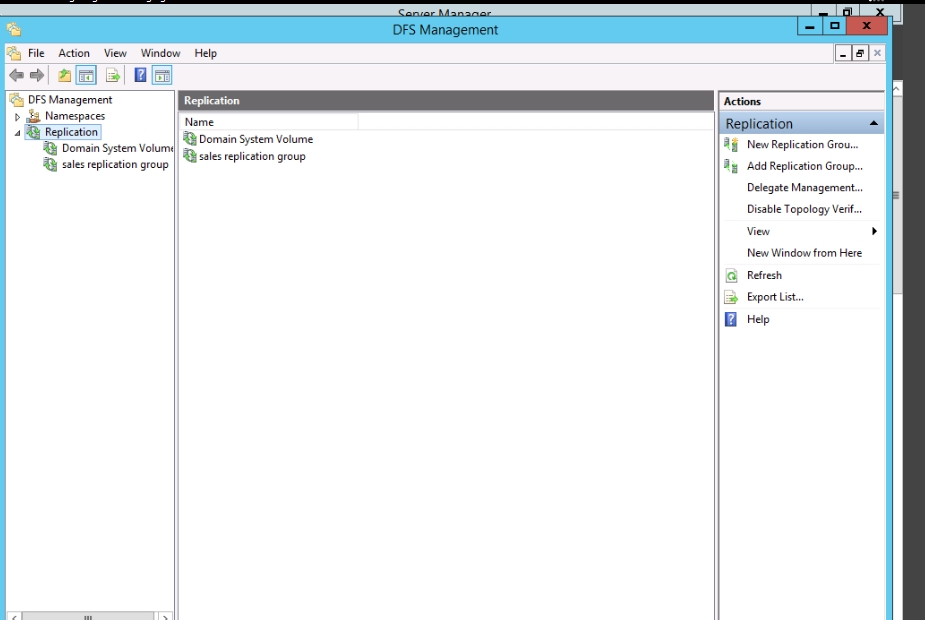This screenshot has height=620, width=925.
Task: Click New Window from Here action
Action: click(x=804, y=253)
